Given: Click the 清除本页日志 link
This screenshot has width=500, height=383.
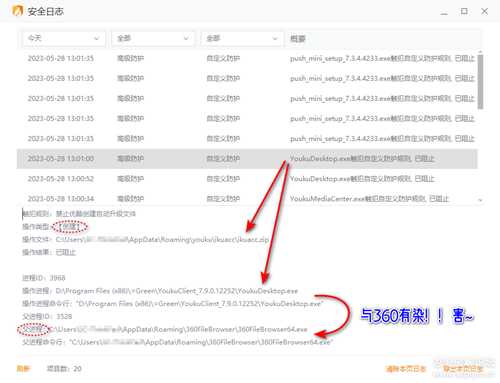Looking at the screenshot, I should [x=406, y=369].
